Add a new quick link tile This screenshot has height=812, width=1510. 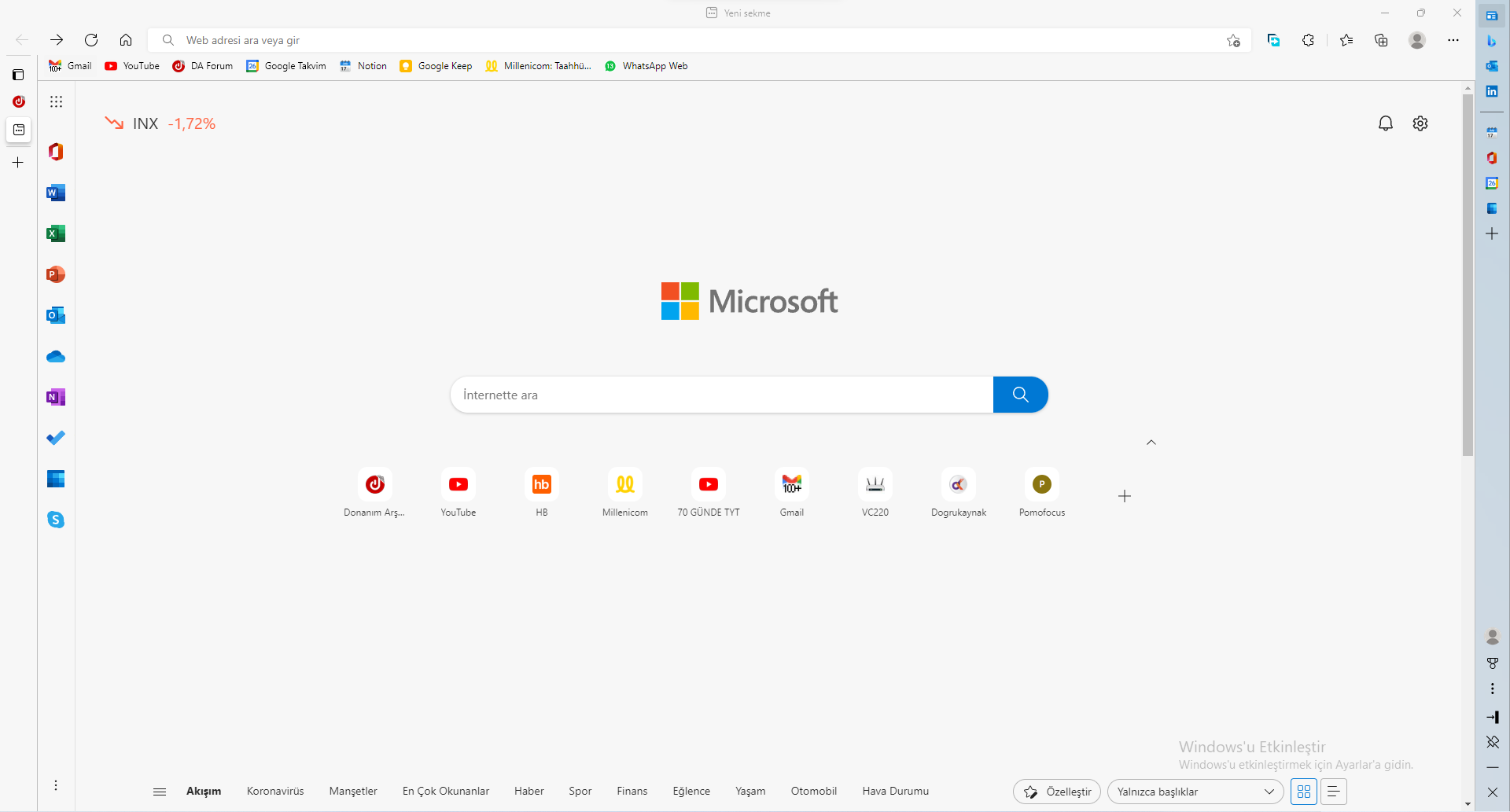(x=1125, y=496)
